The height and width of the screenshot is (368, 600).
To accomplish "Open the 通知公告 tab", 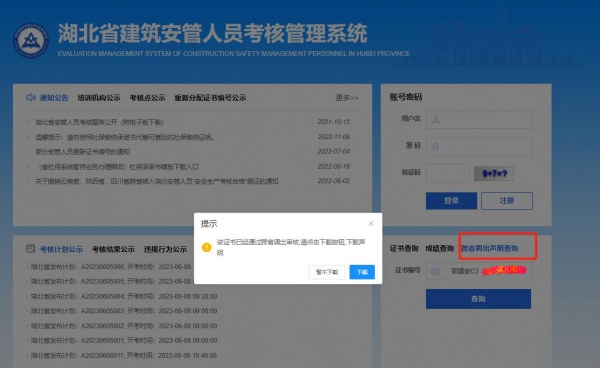I will 54,98.
